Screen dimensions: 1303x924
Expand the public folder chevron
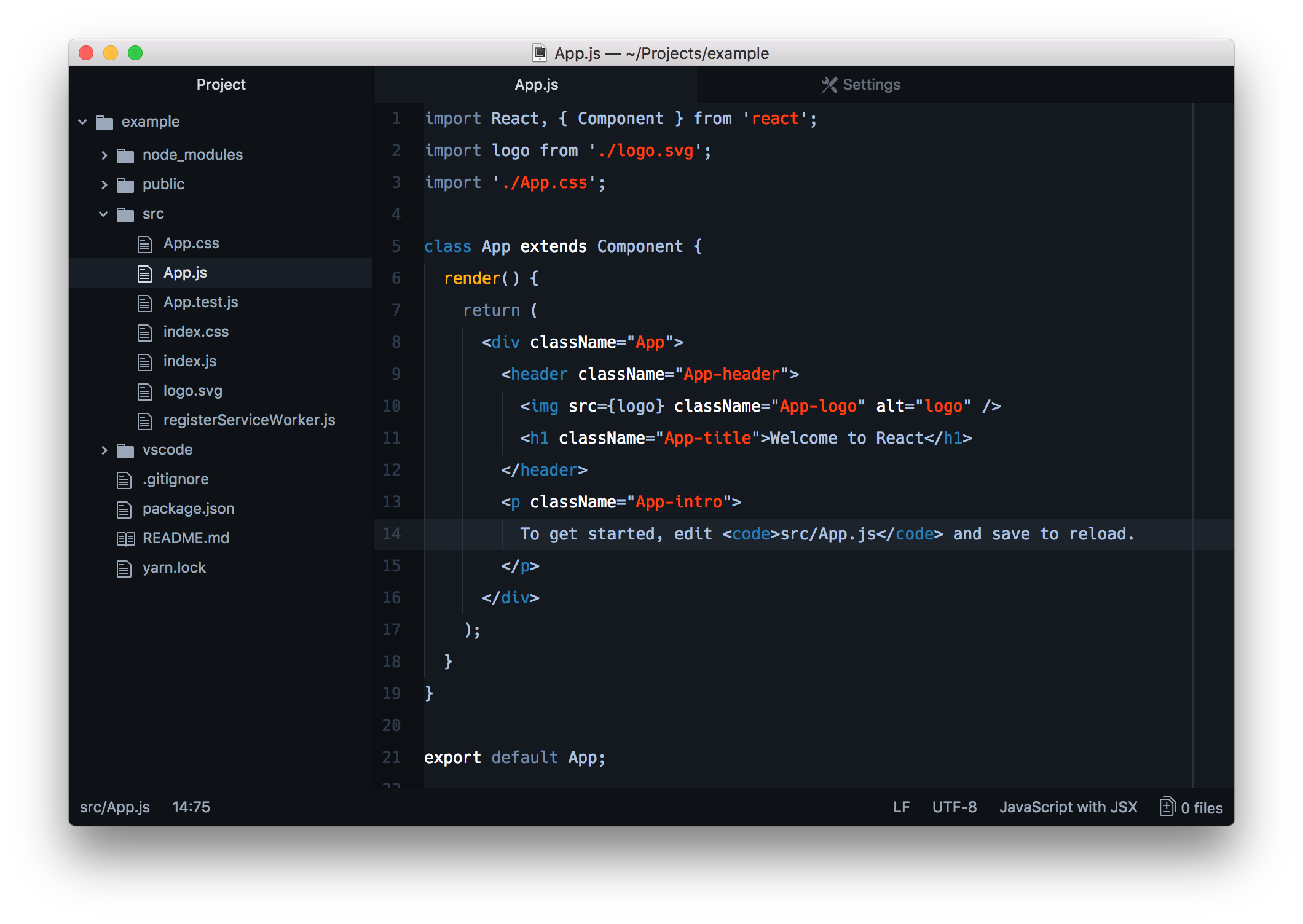(103, 185)
